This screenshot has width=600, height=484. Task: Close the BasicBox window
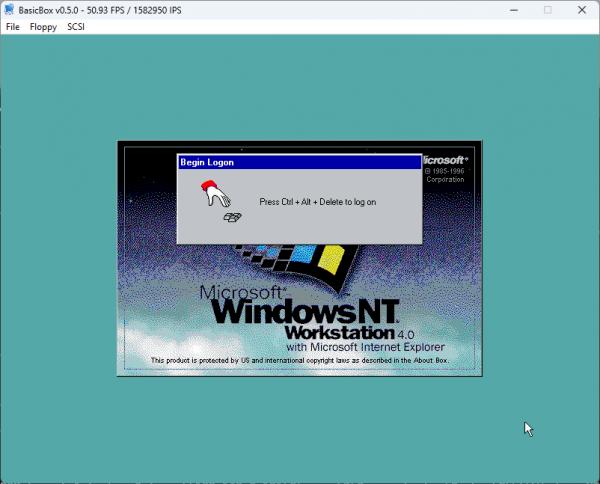point(582,10)
